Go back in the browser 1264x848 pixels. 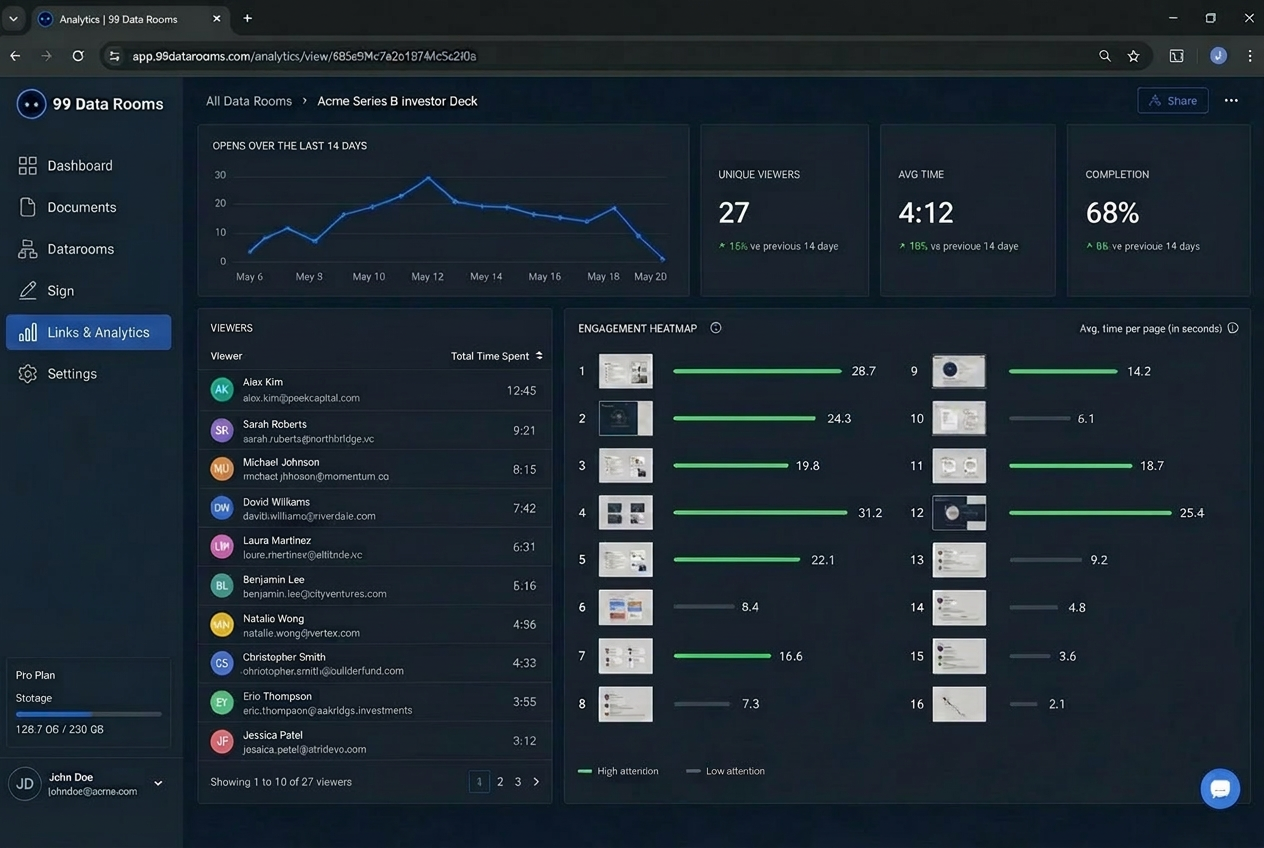click(15, 56)
